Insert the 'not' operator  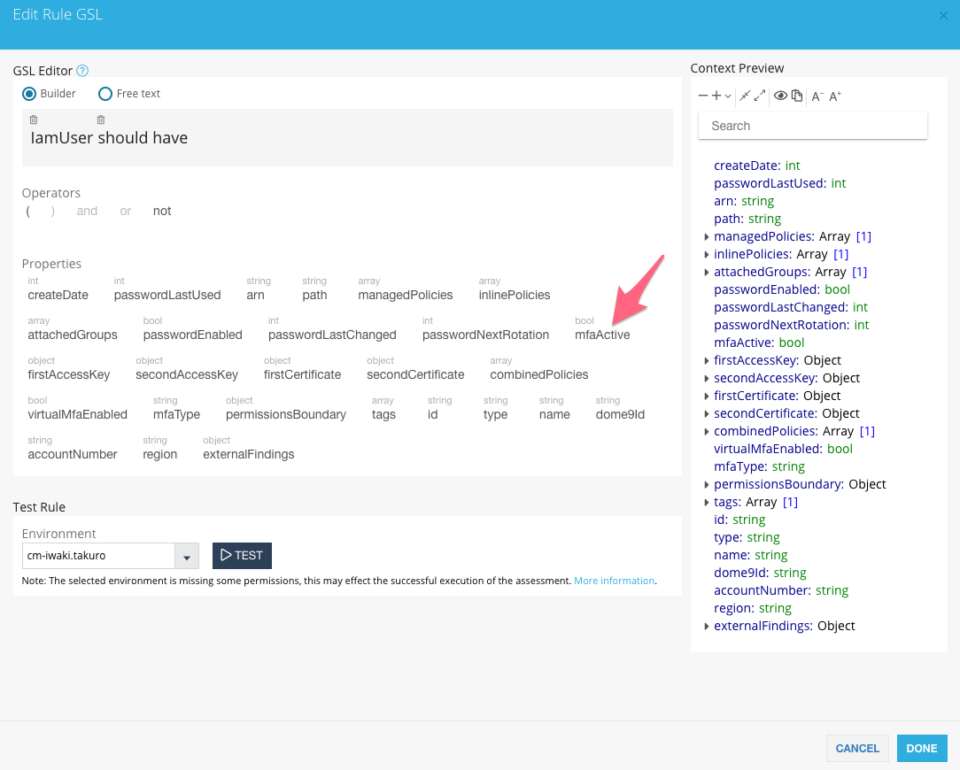162,211
